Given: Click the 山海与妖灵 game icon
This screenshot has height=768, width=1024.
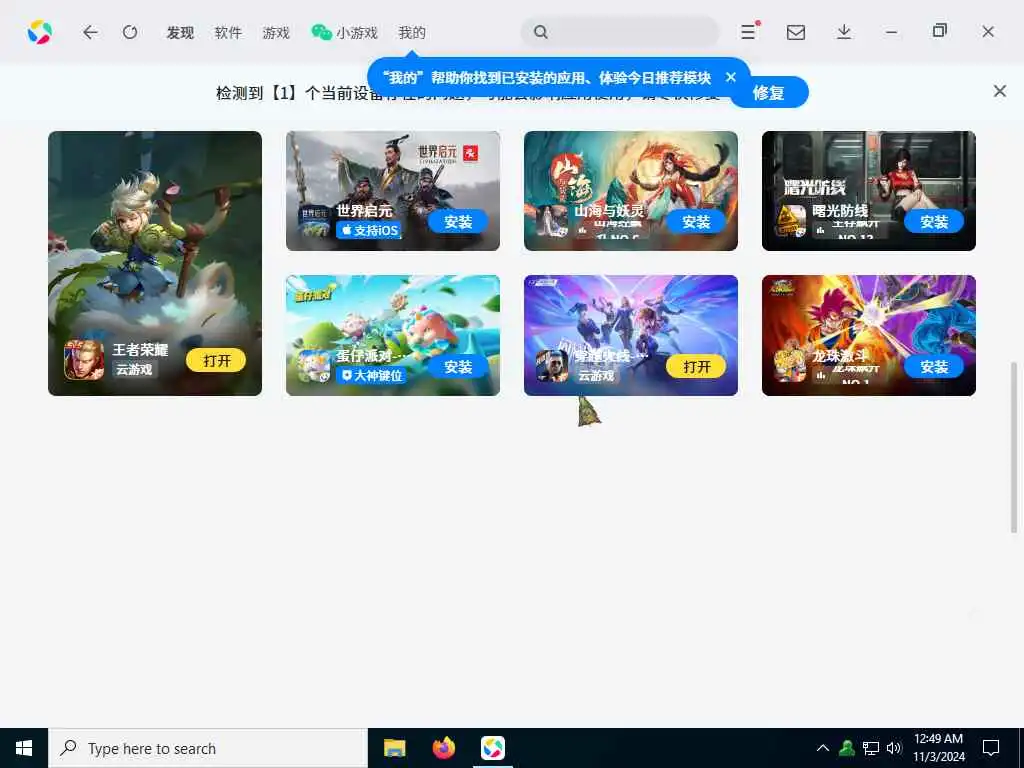Looking at the screenshot, I should coord(552,222).
